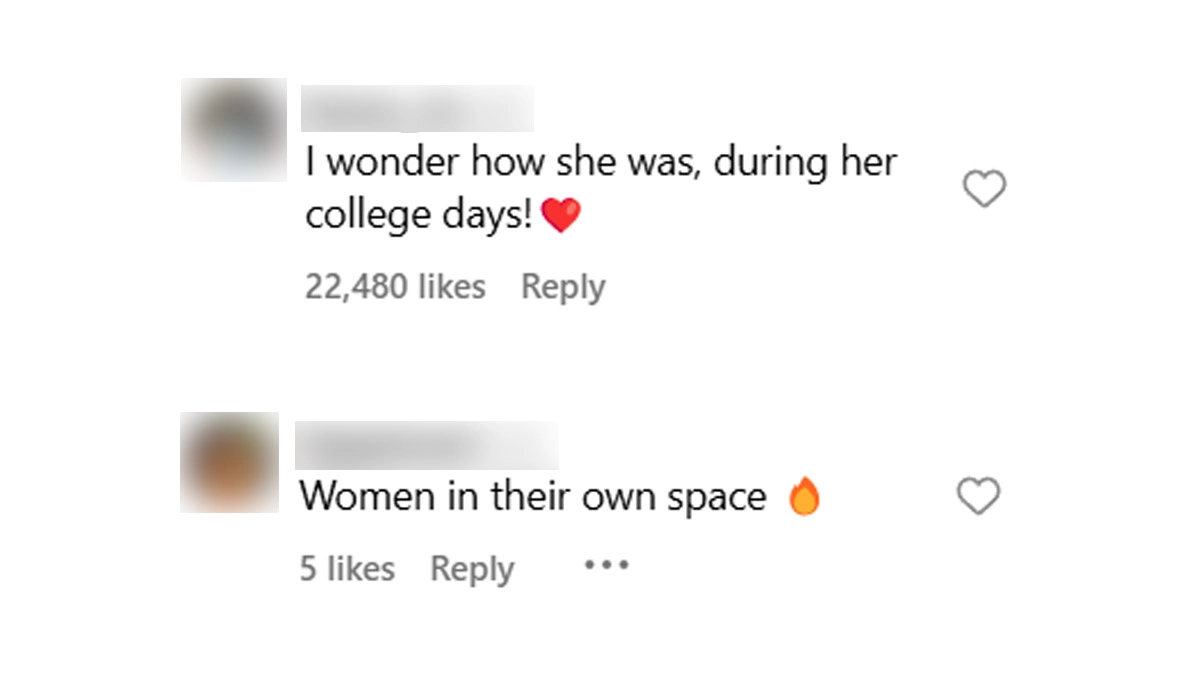This screenshot has width=1200, height=675.
Task: Reply to the 'college days' comment
Action: click(563, 287)
